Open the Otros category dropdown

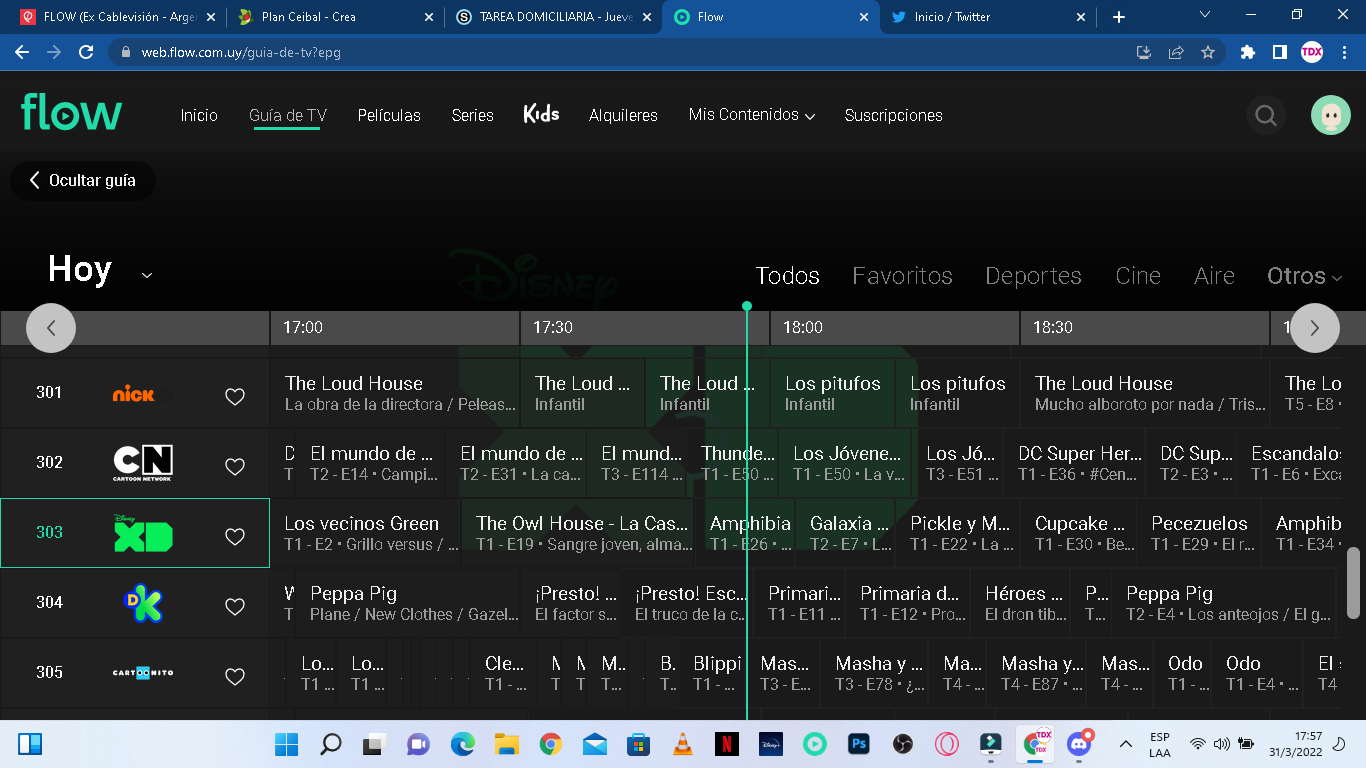[1304, 276]
